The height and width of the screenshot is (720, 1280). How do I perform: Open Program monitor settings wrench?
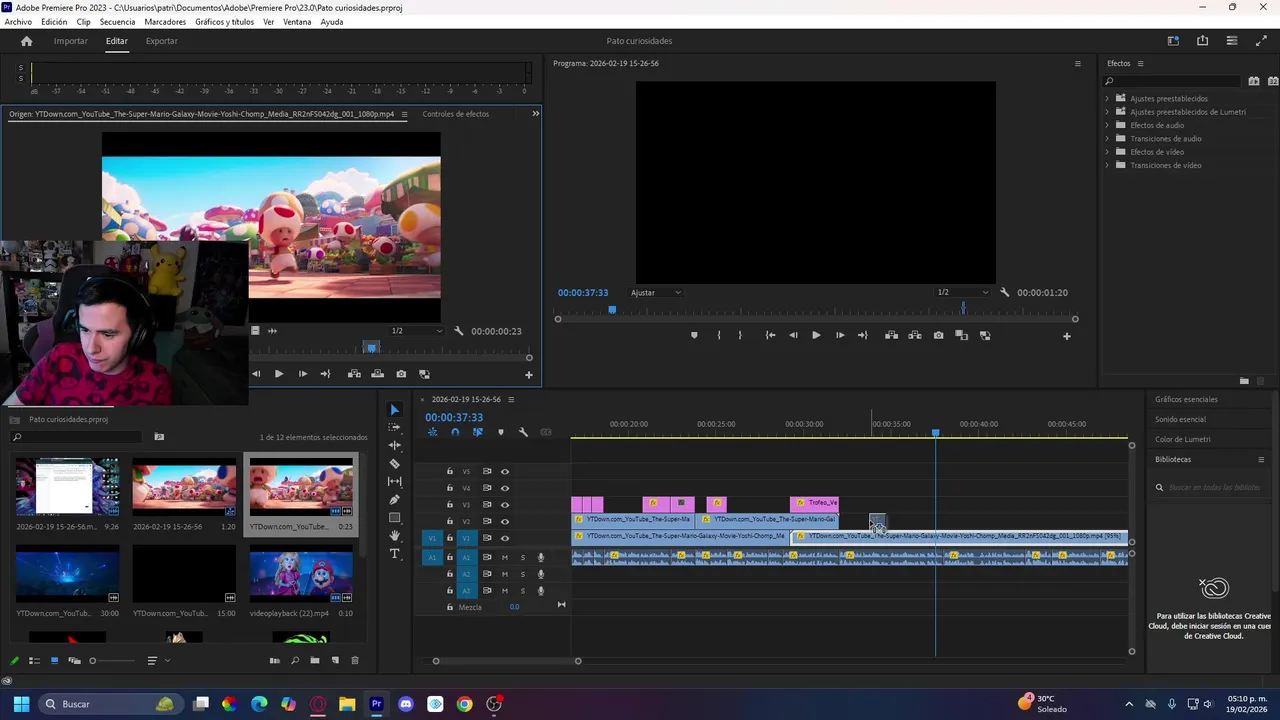pos(1005,292)
